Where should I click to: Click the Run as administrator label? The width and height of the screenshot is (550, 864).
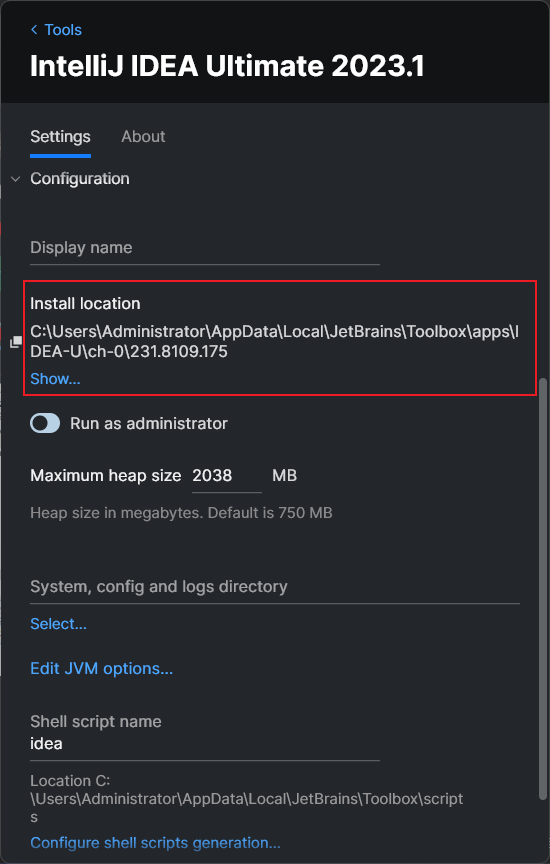pyautogui.click(x=149, y=423)
